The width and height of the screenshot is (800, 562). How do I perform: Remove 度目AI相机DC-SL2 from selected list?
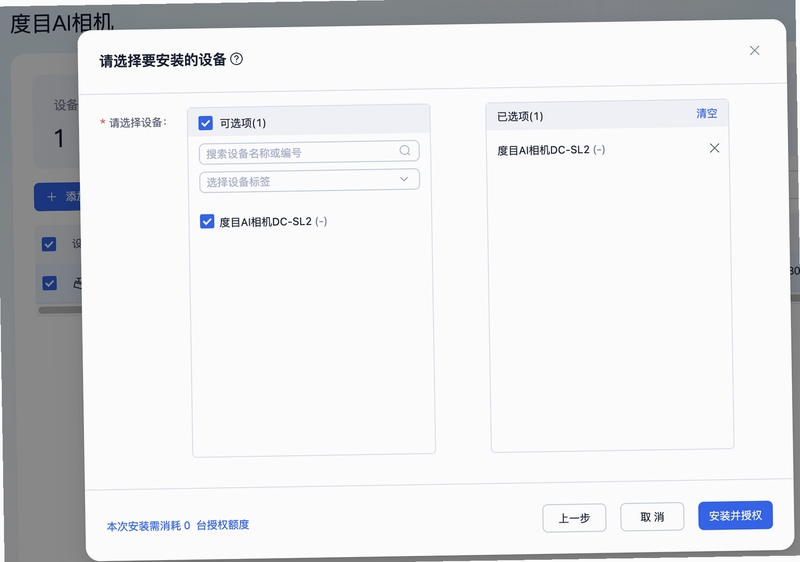(714, 148)
